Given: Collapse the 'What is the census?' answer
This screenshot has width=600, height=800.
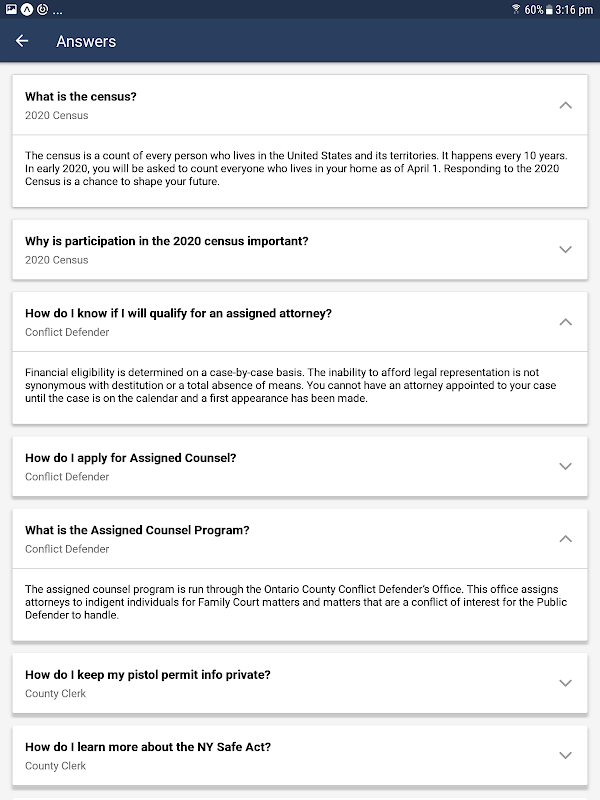Looking at the screenshot, I should click(565, 105).
